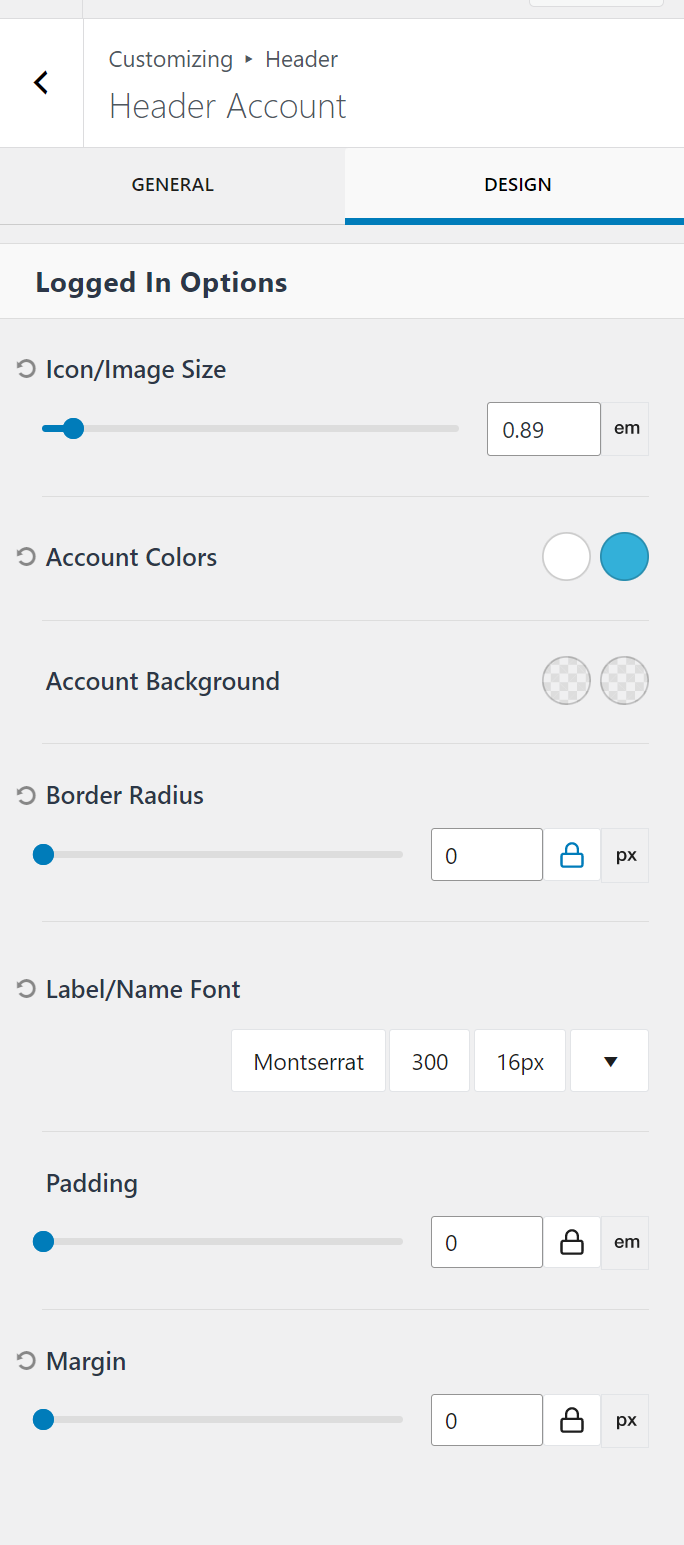
Task: Select the Design tab
Action: [517, 185]
